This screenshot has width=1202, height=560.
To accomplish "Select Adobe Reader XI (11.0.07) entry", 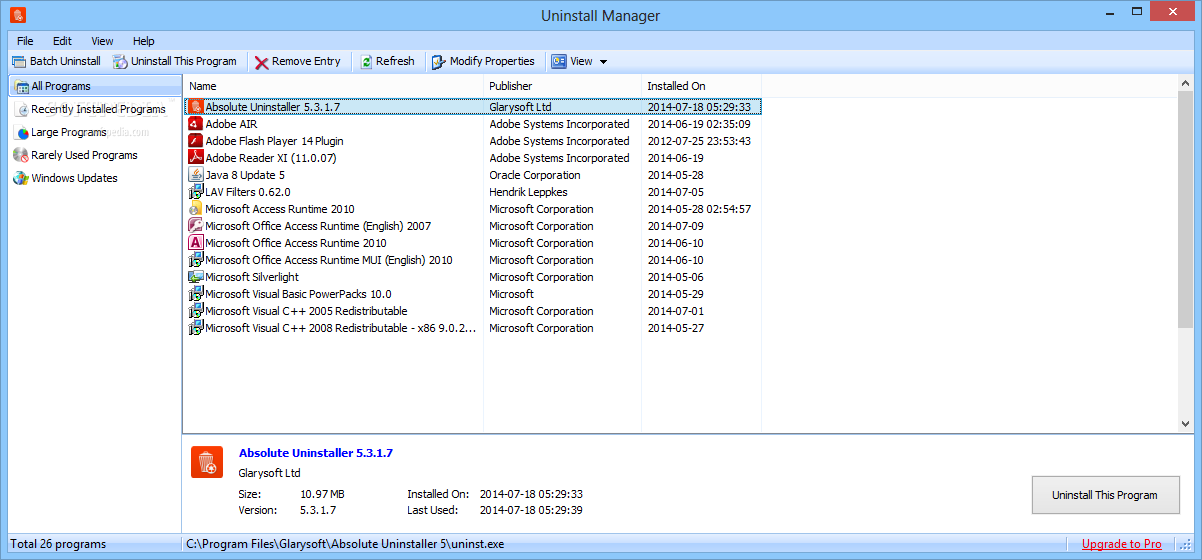I will click(271, 158).
